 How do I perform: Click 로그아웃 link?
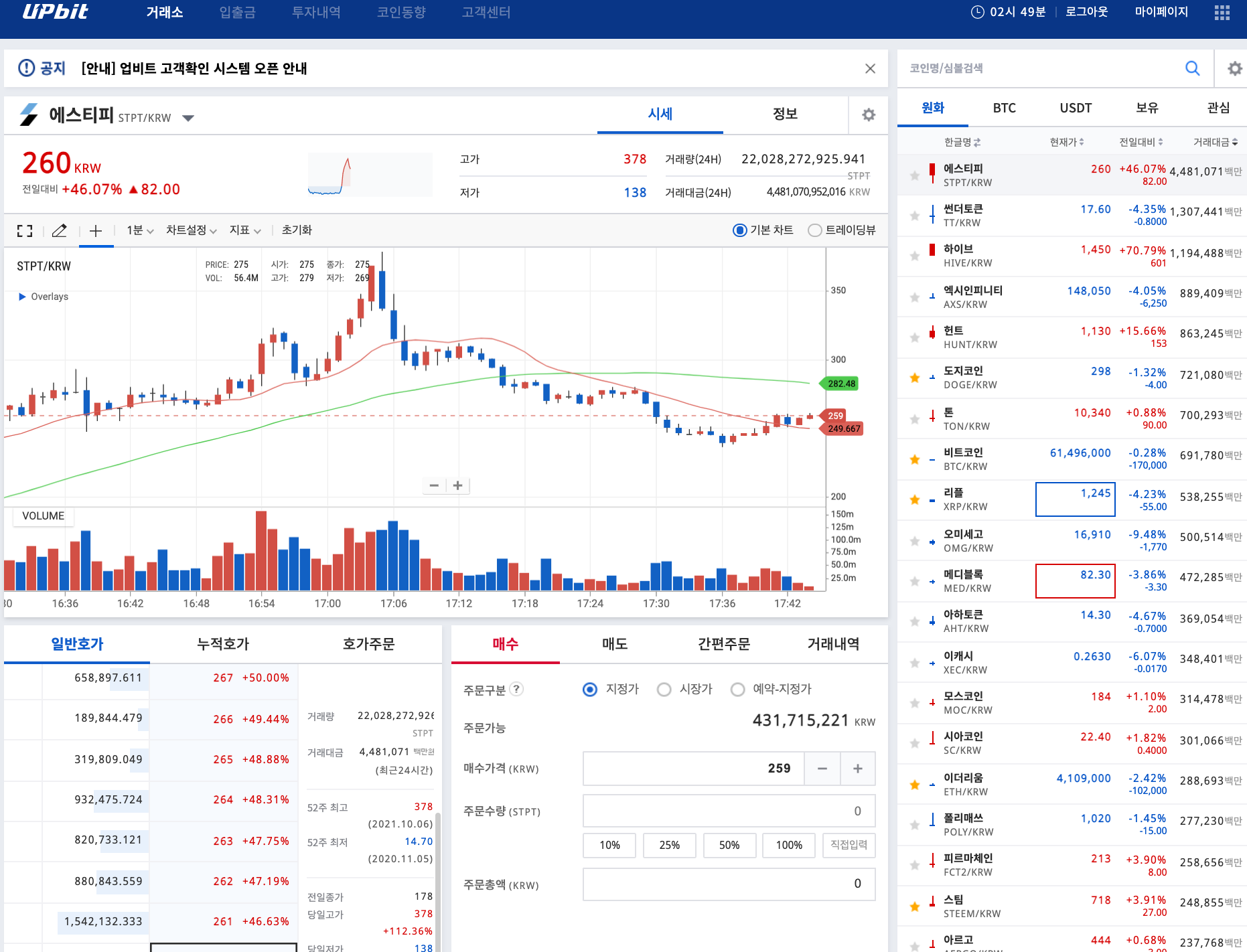click(x=1086, y=12)
